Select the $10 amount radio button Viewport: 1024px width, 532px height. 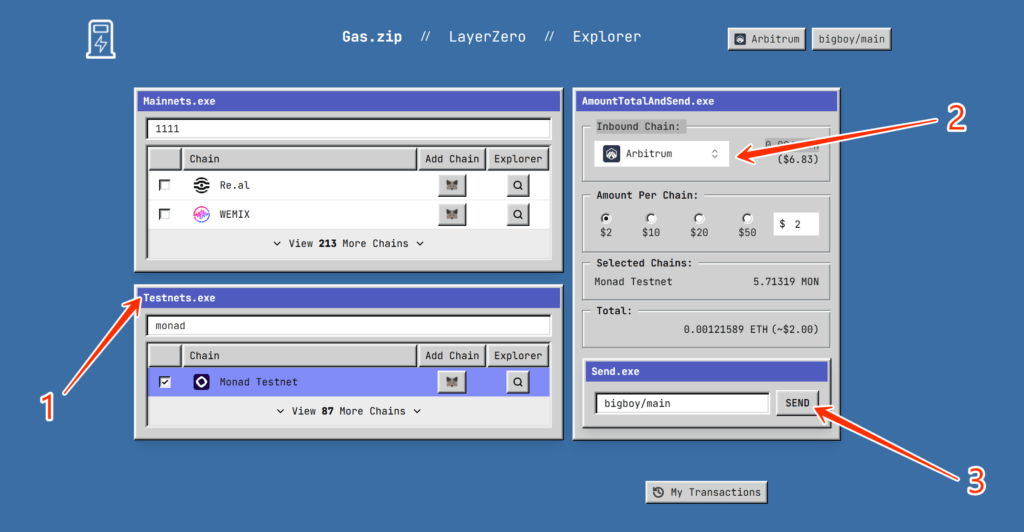[650, 218]
